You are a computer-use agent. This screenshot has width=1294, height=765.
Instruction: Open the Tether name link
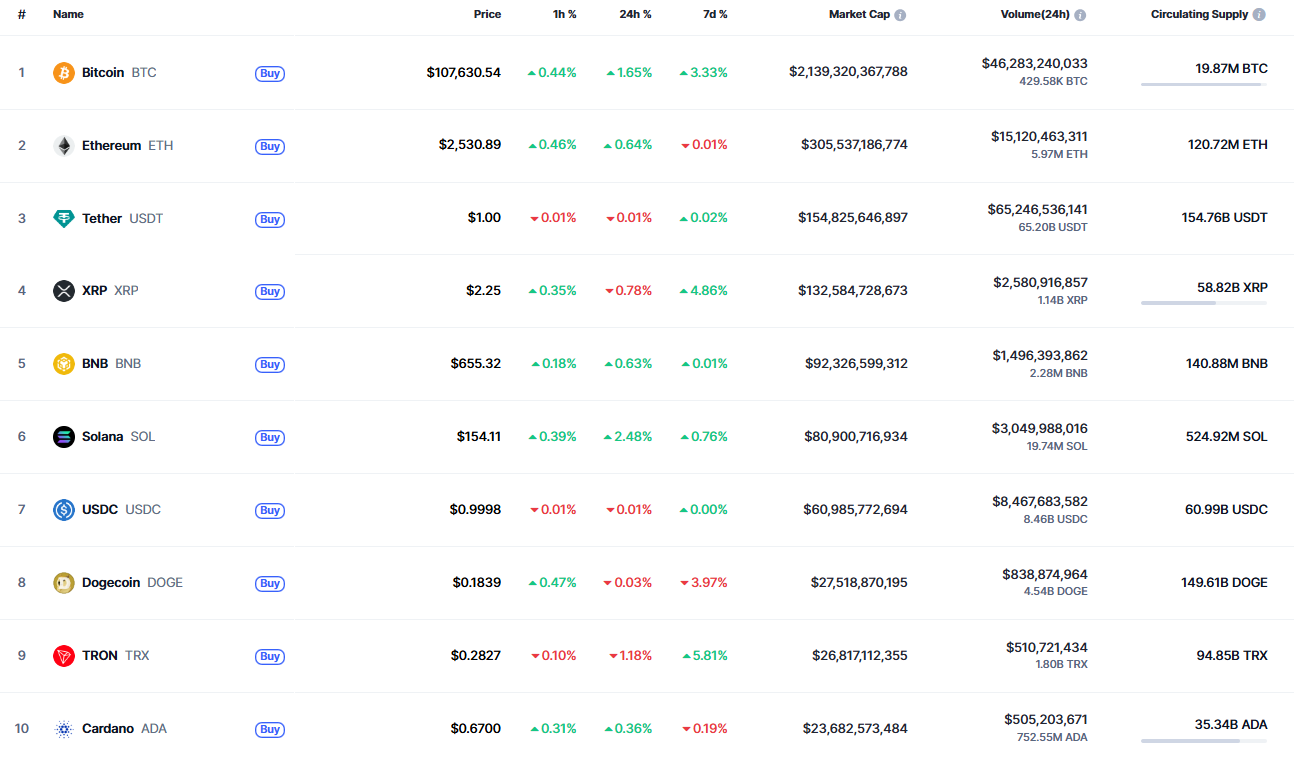102,219
